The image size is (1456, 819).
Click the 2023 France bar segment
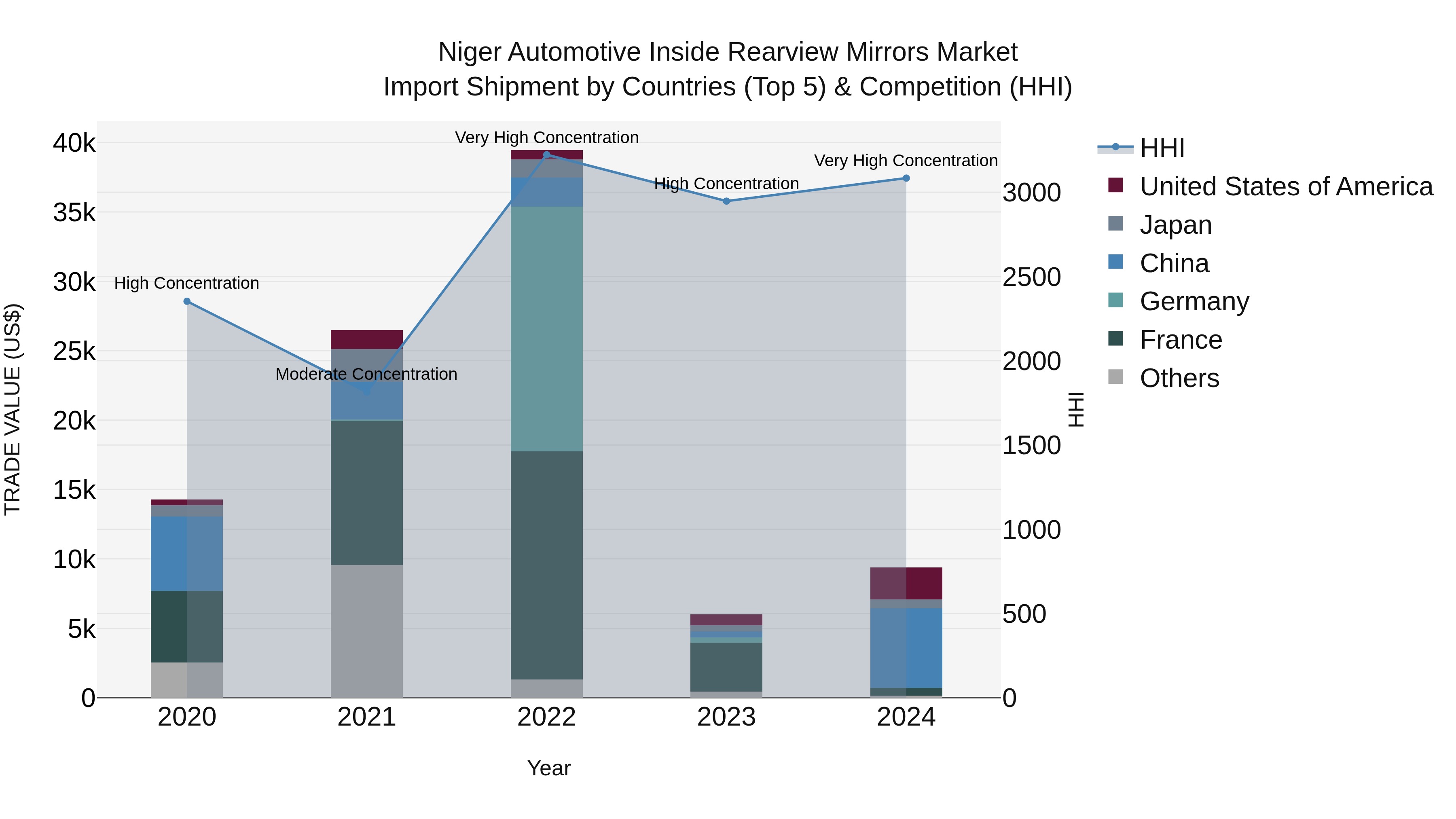726,667
